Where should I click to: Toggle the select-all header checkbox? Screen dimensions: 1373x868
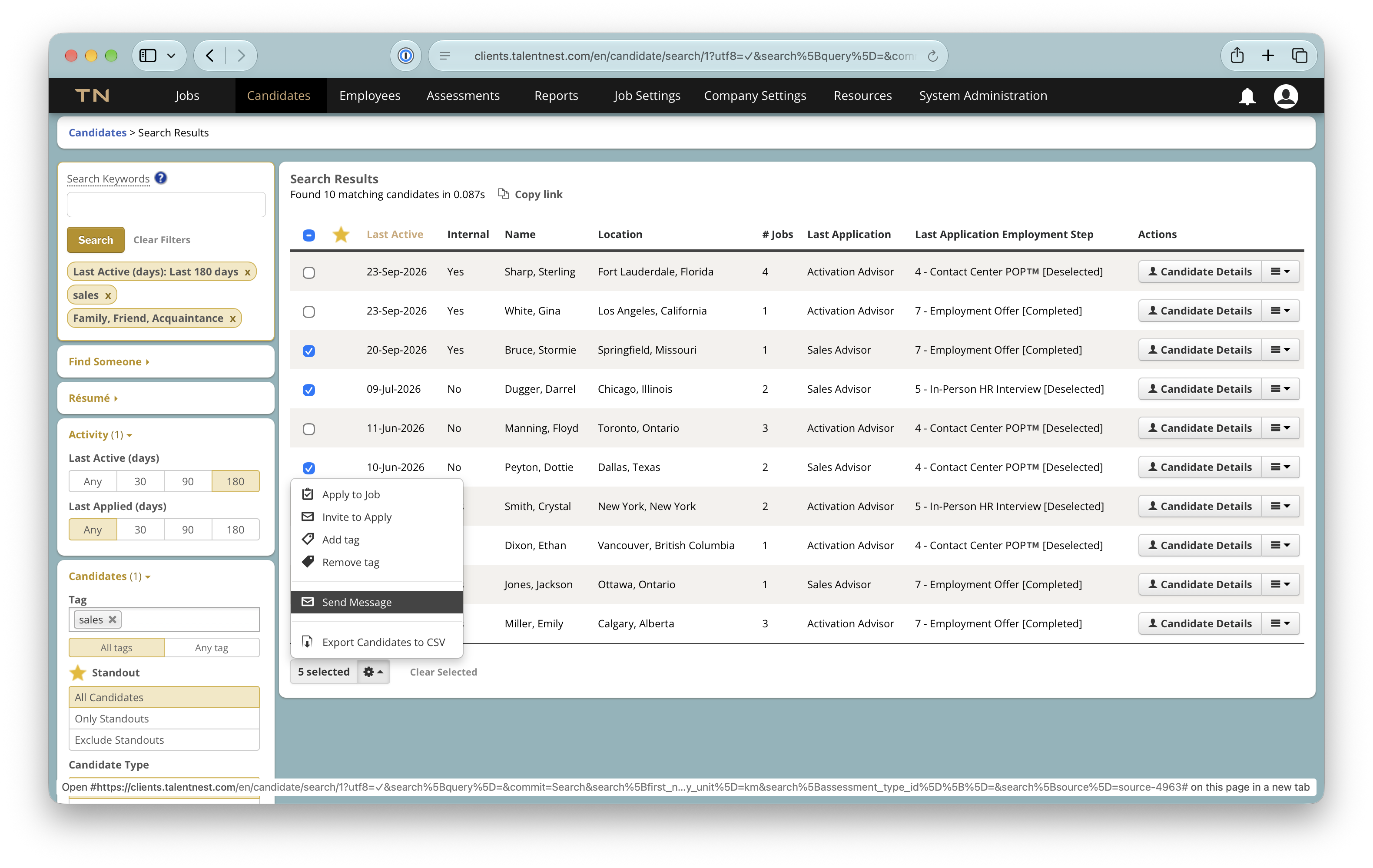click(x=308, y=235)
